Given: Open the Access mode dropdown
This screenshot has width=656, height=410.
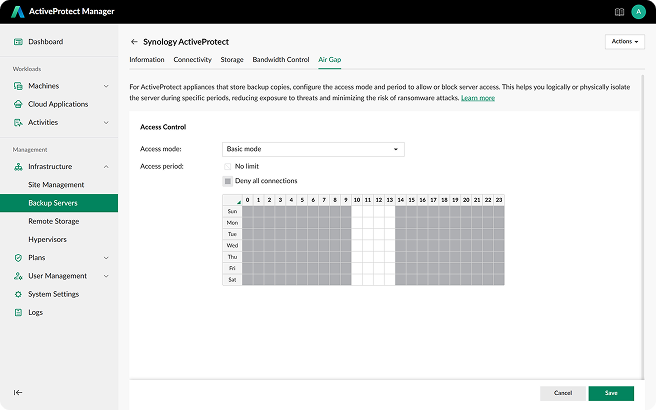Looking at the screenshot, I should click(x=313, y=149).
